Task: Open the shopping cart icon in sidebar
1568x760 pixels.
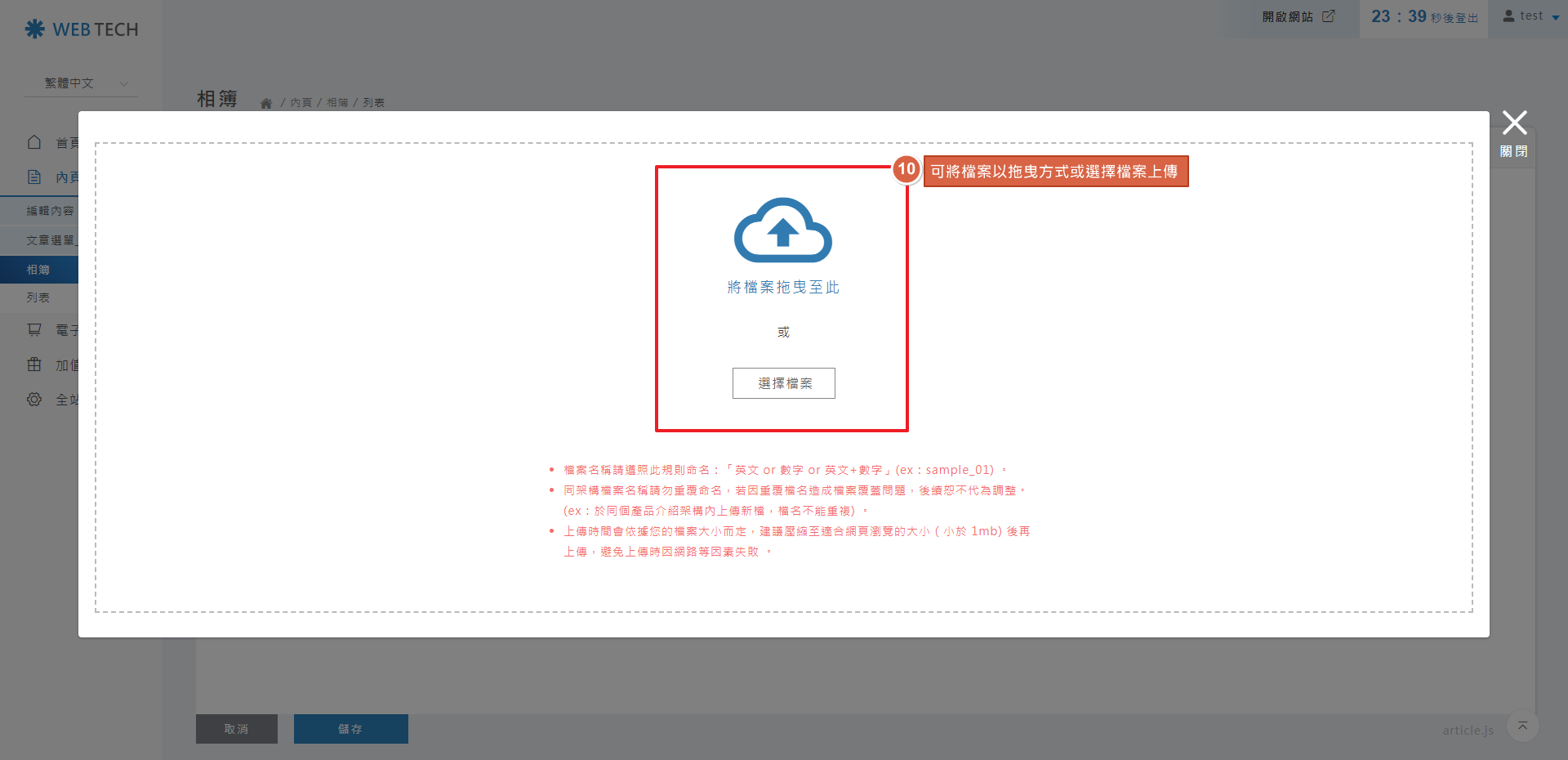Action: coord(34,329)
